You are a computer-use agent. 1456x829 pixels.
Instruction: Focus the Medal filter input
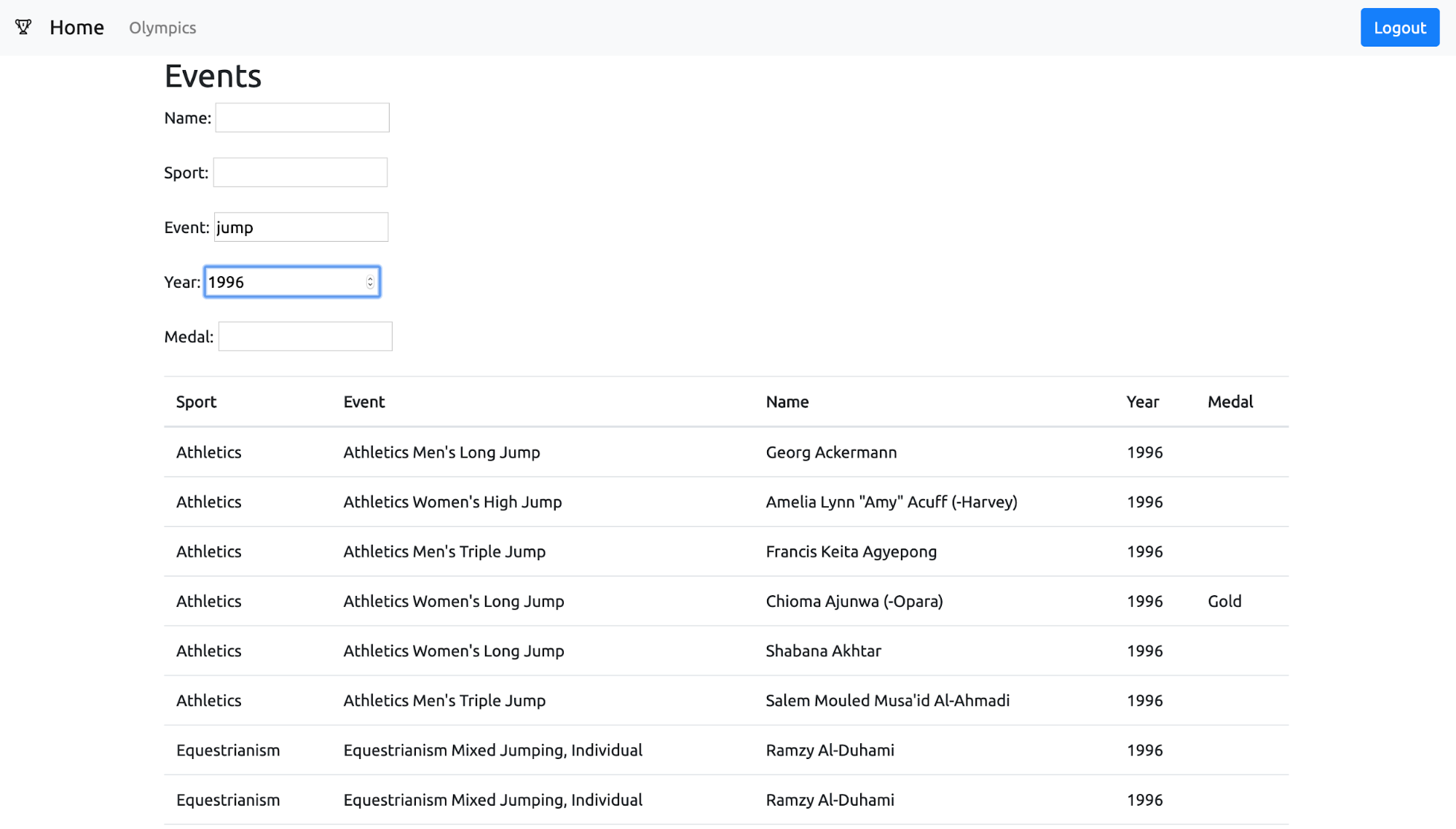click(x=305, y=337)
